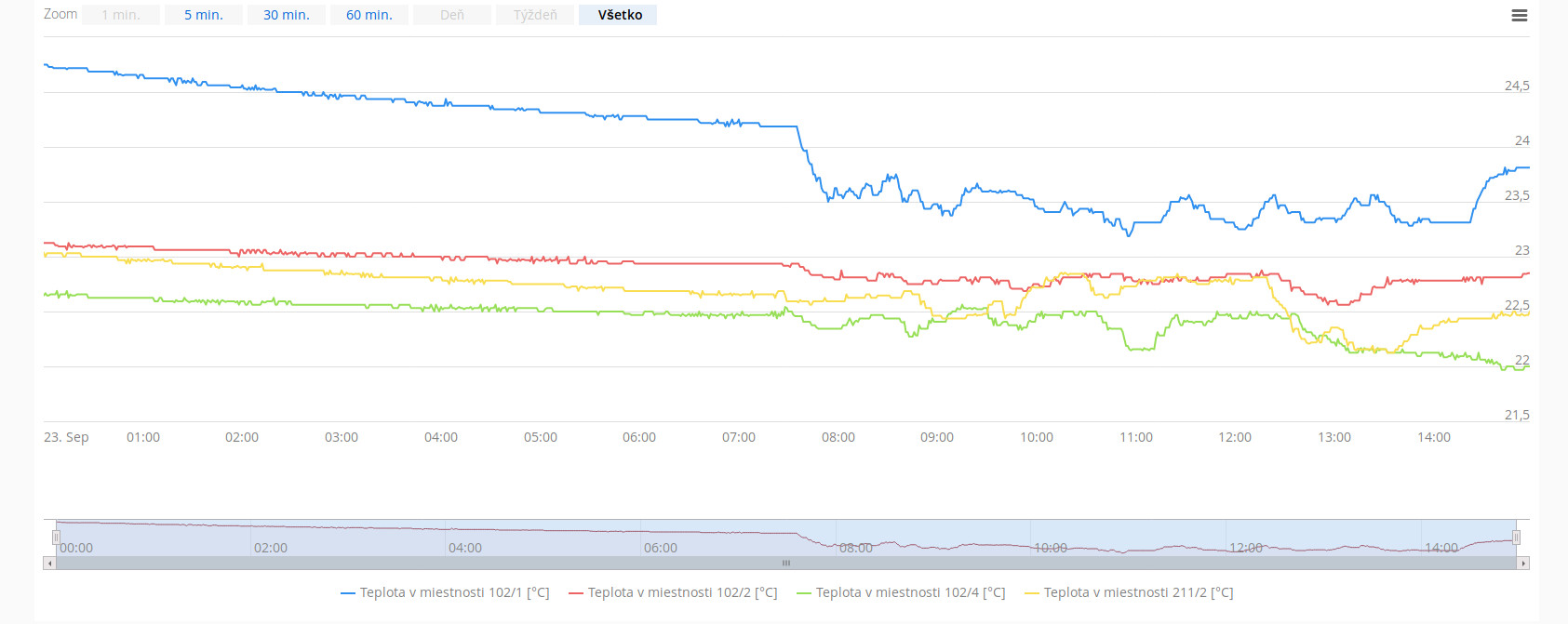The width and height of the screenshot is (1568, 624).
Task: Click the navigator left scroll arrow
Action: 49,564
